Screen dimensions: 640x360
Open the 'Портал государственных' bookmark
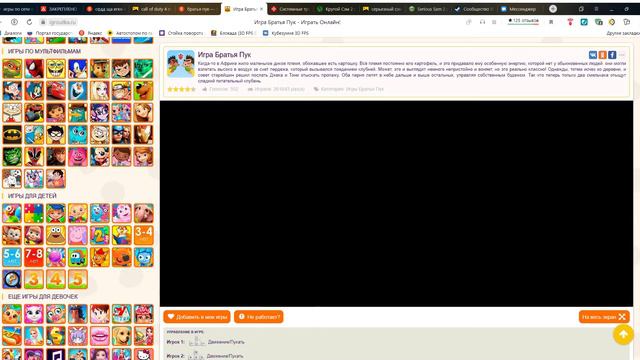point(49,33)
